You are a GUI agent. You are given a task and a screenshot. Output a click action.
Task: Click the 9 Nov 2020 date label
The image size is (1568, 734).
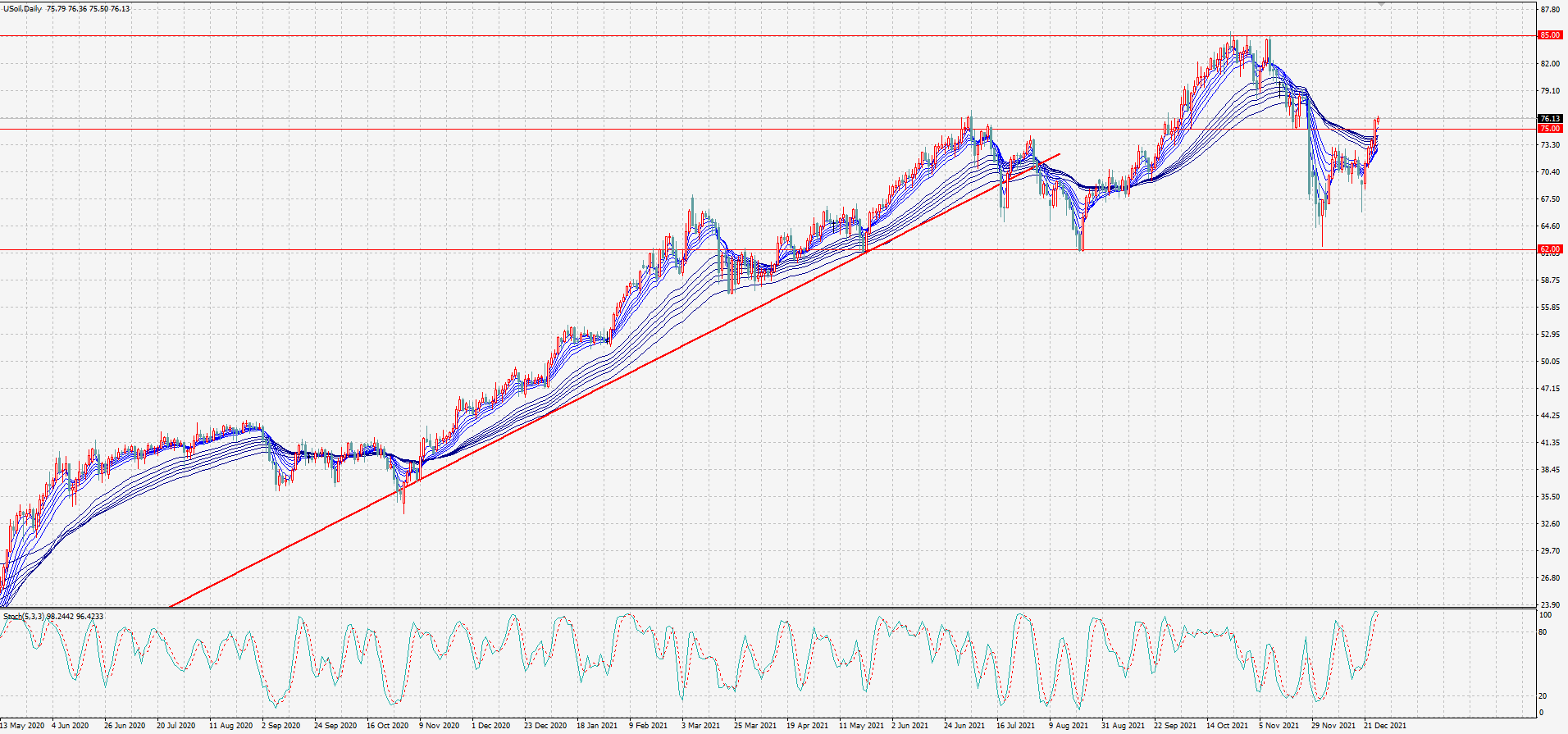[x=440, y=726]
